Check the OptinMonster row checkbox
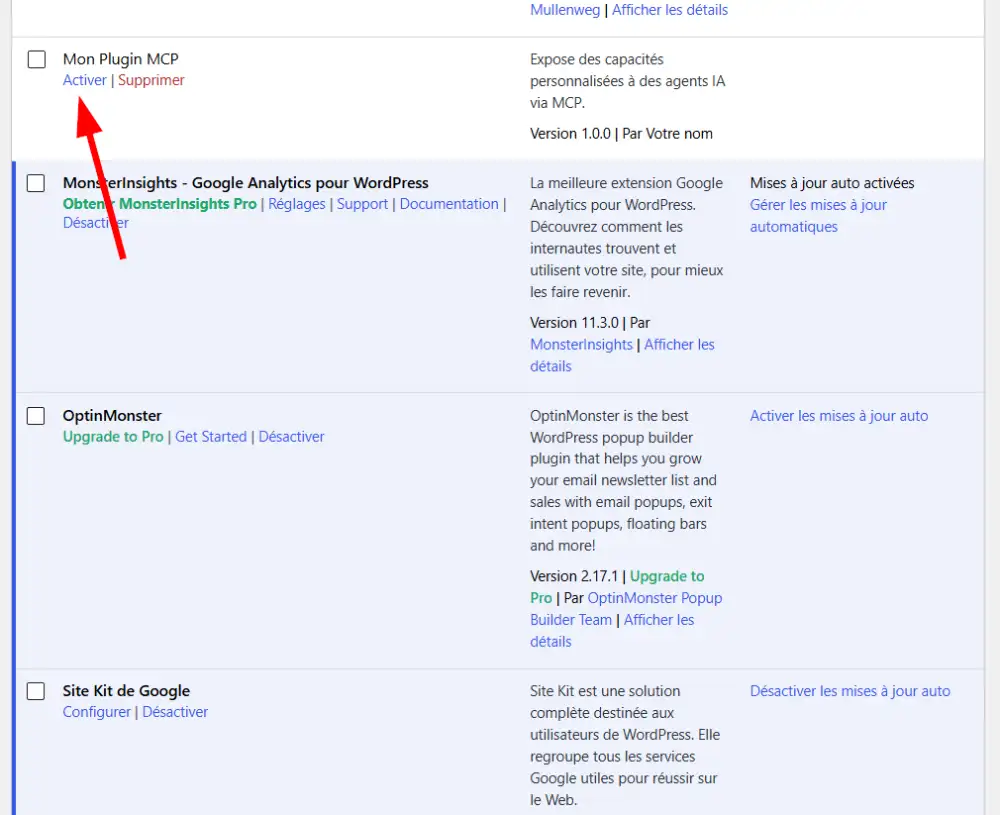Viewport: 1000px width, 815px height. [36, 416]
